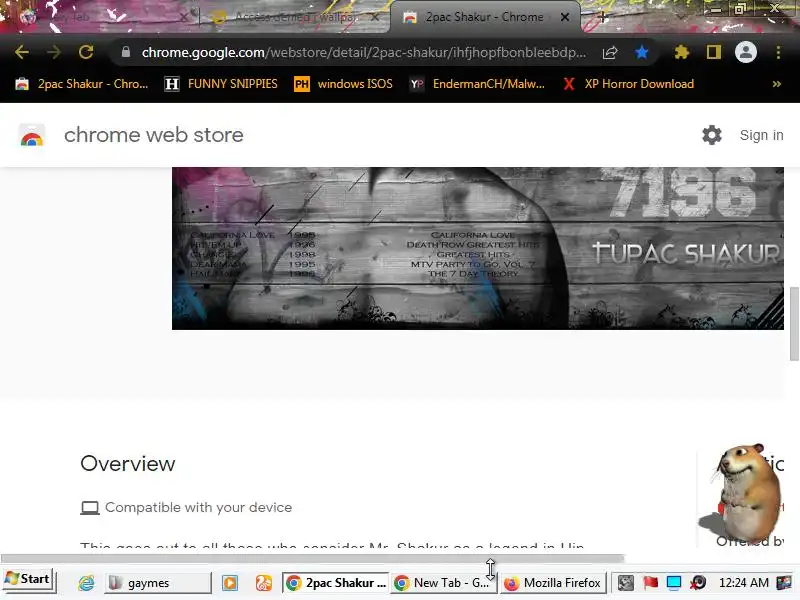
Task: Toggle the browser side panel
Action: (x=714, y=52)
